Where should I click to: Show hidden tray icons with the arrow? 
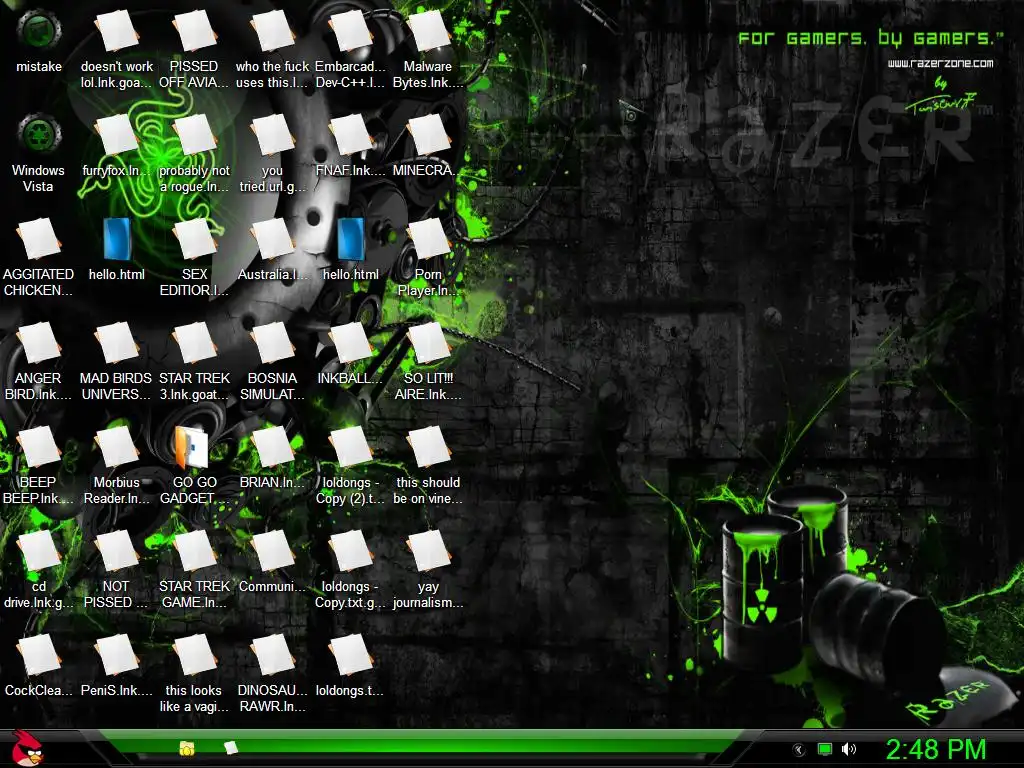799,750
